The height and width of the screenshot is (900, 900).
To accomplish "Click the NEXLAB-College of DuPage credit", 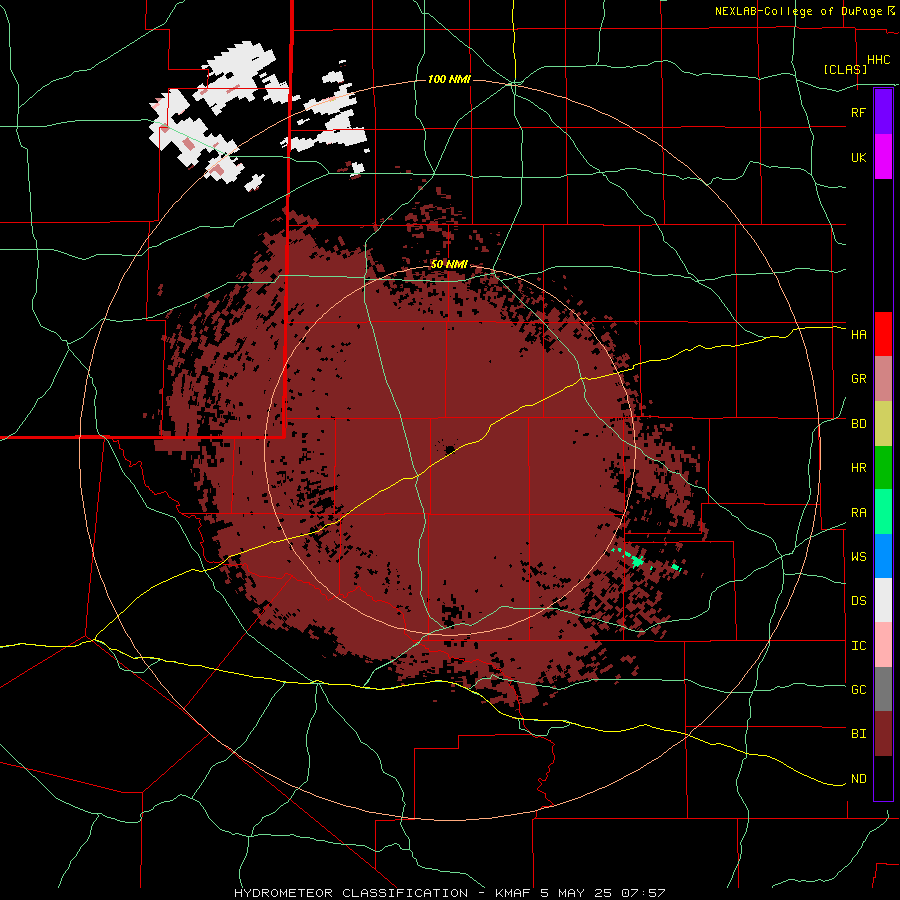I will 804,11.
